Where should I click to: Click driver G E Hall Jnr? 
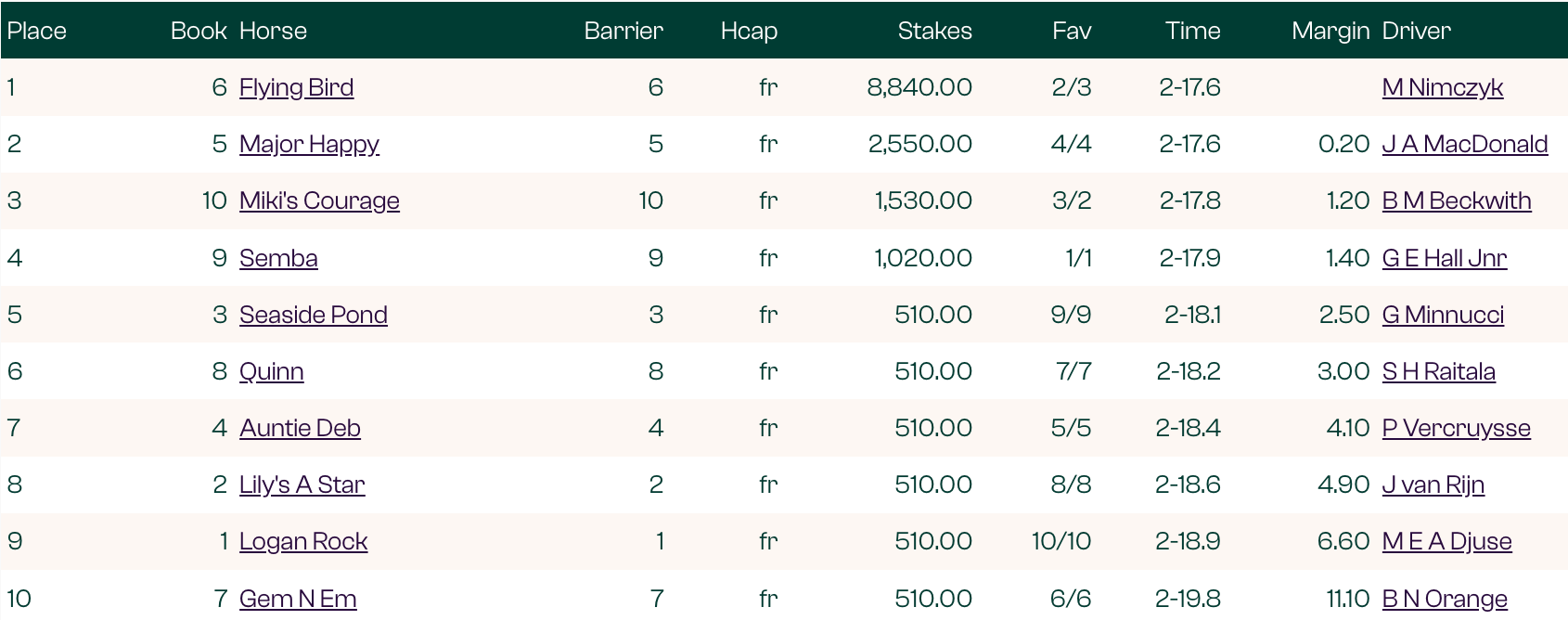[1444, 258]
